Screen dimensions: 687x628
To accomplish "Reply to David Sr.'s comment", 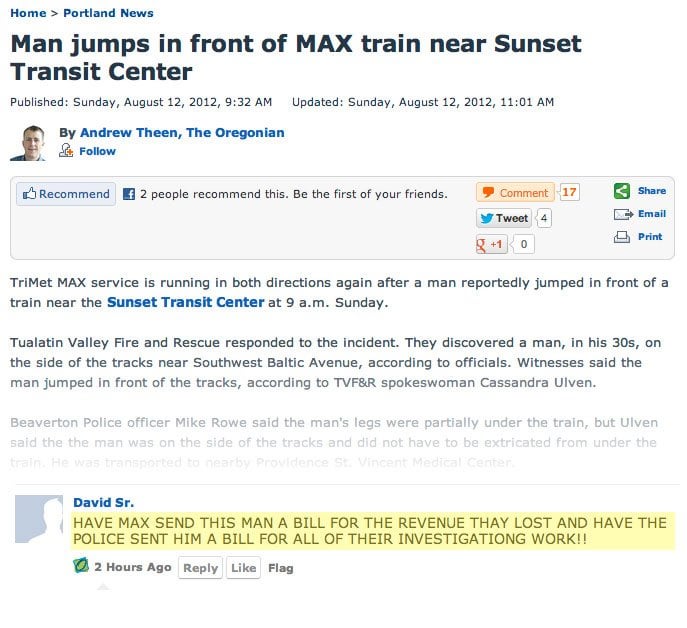I will 201,568.
